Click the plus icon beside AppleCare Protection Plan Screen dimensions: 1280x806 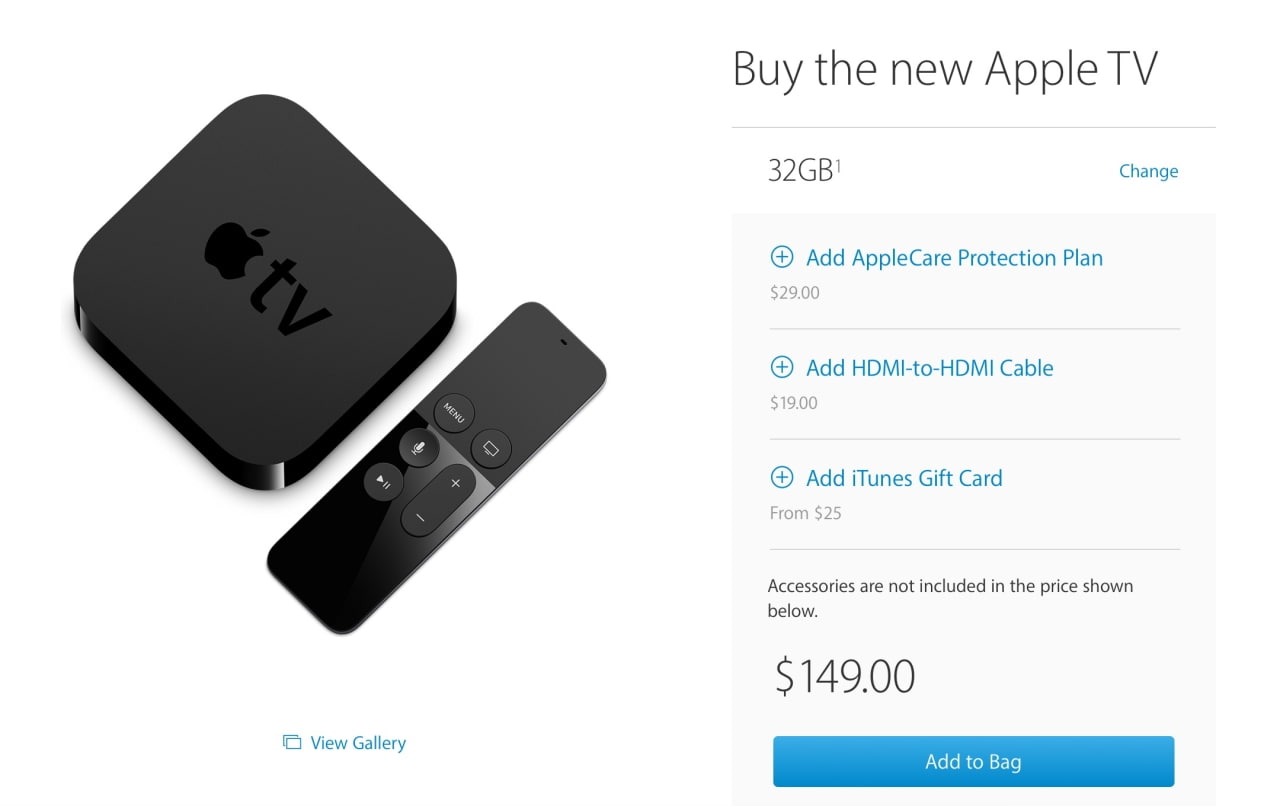(x=781, y=257)
